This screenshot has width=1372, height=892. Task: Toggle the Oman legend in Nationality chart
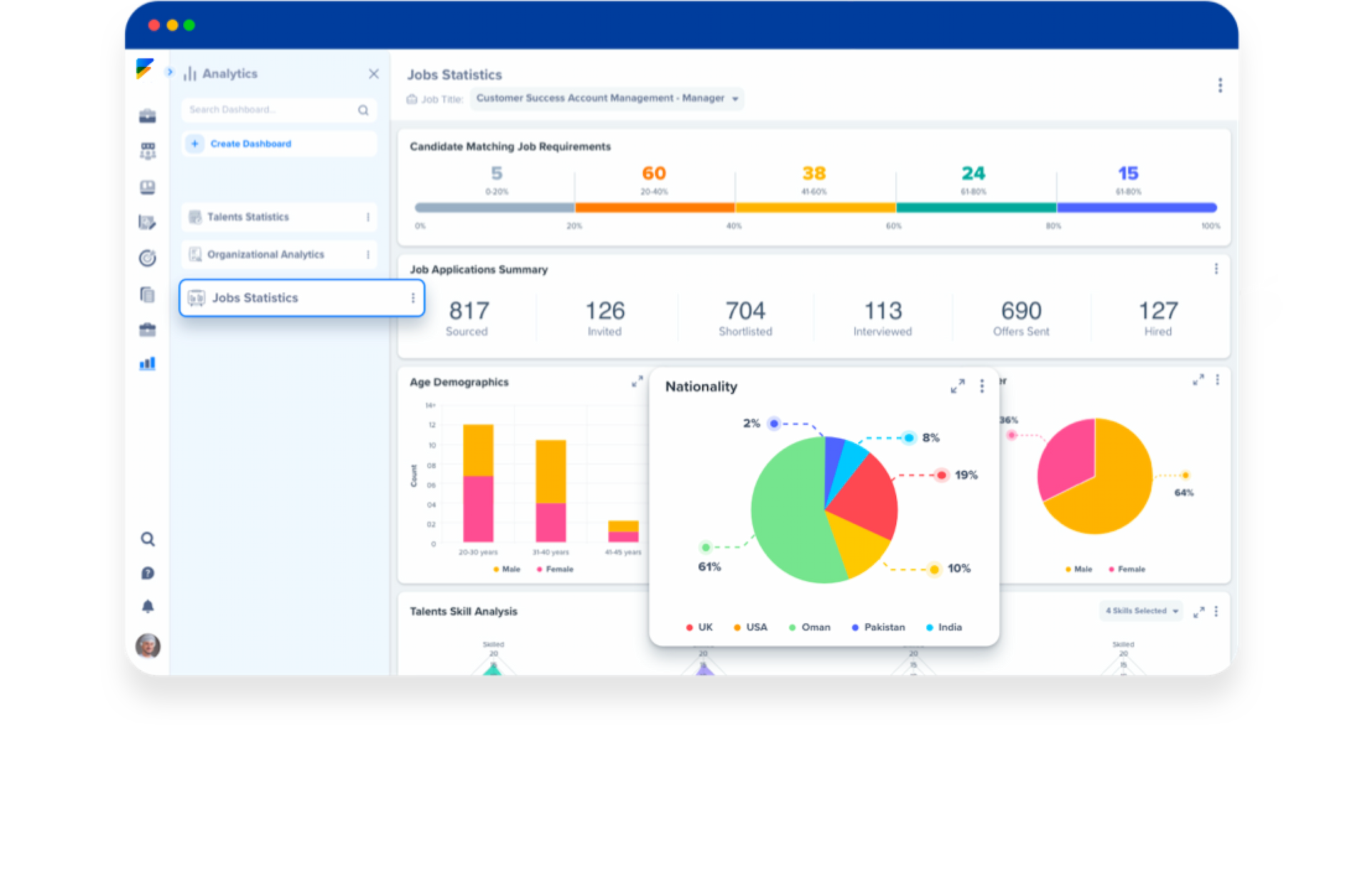[810, 628]
